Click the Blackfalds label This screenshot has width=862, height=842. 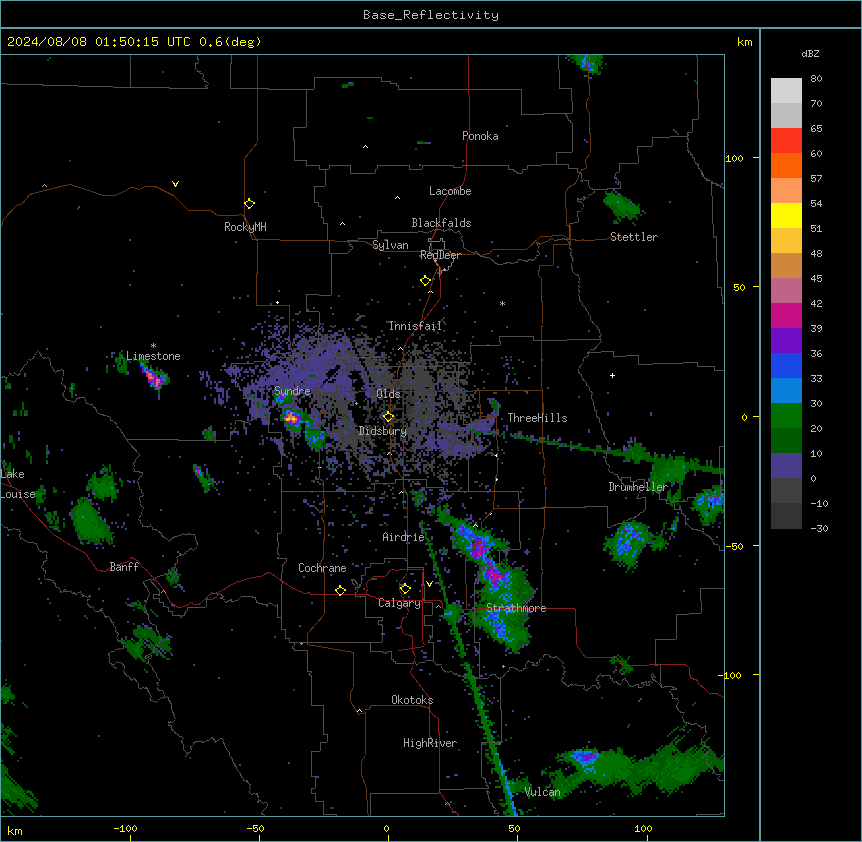pyautogui.click(x=441, y=223)
